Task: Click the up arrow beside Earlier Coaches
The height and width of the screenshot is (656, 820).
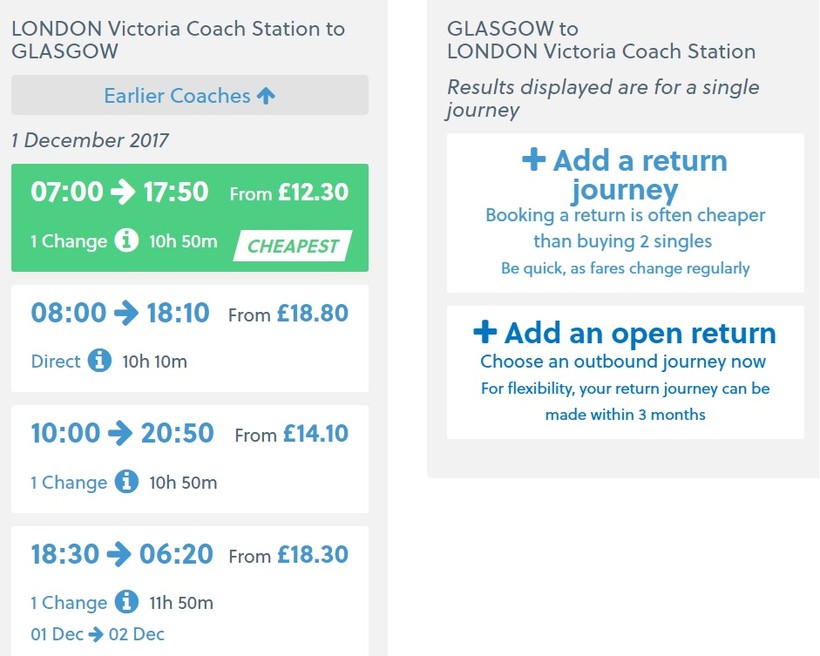Action: tap(265, 96)
